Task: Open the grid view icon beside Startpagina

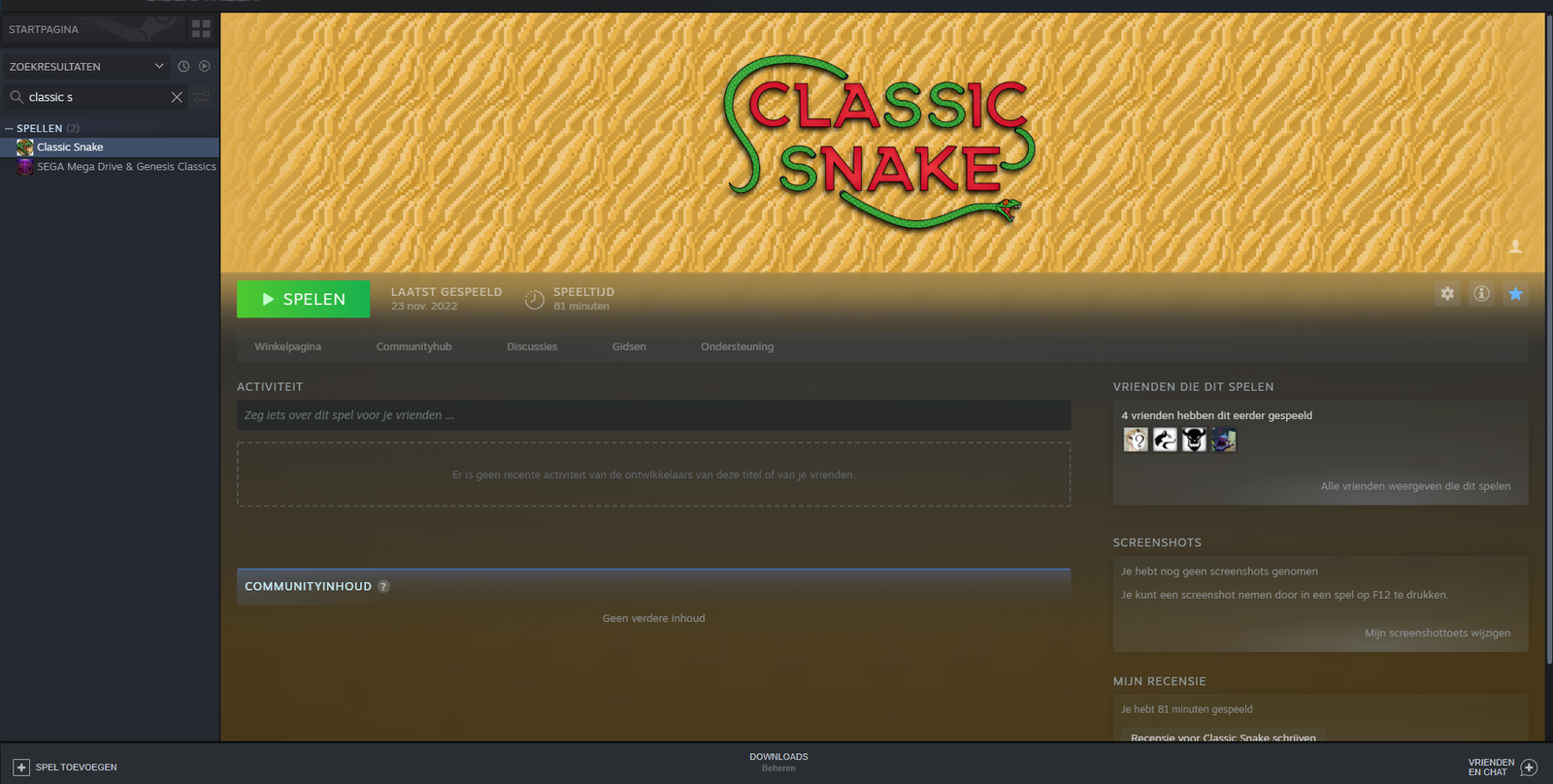Action: [x=201, y=29]
